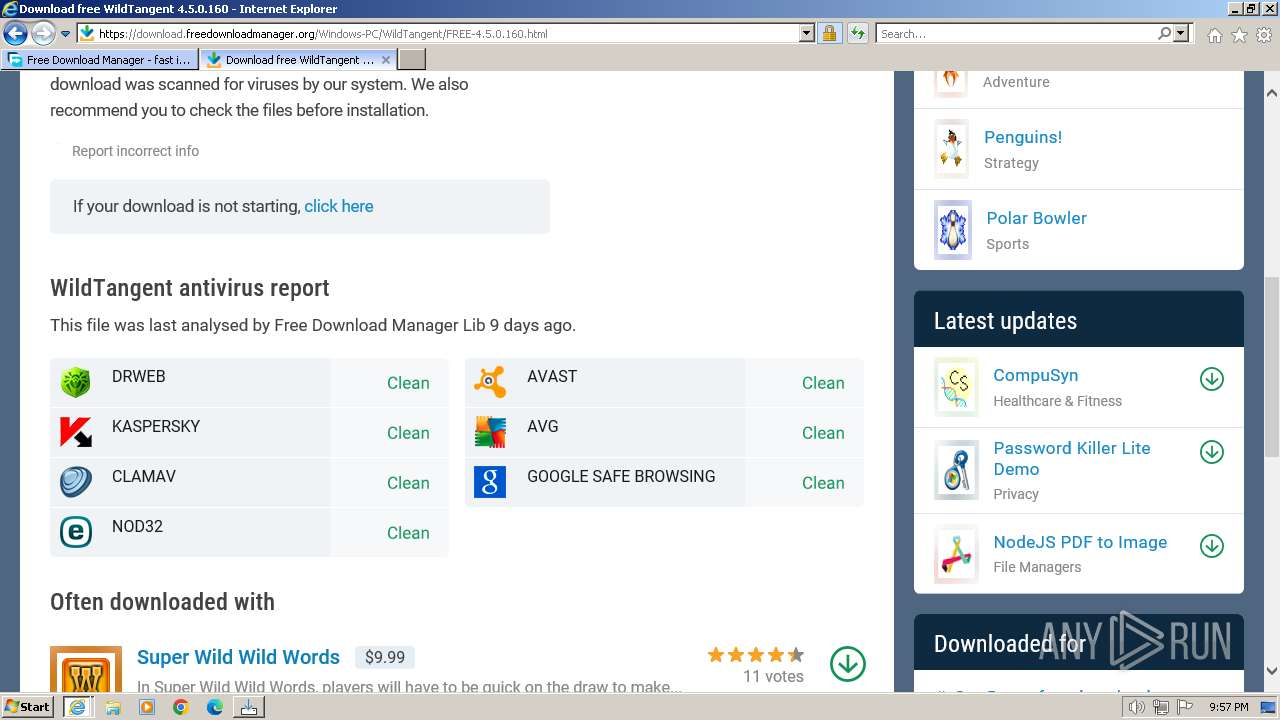The image size is (1280, 720).
Task: Expand the address bar dropdown arrow
Action: [x=807, y=33]
